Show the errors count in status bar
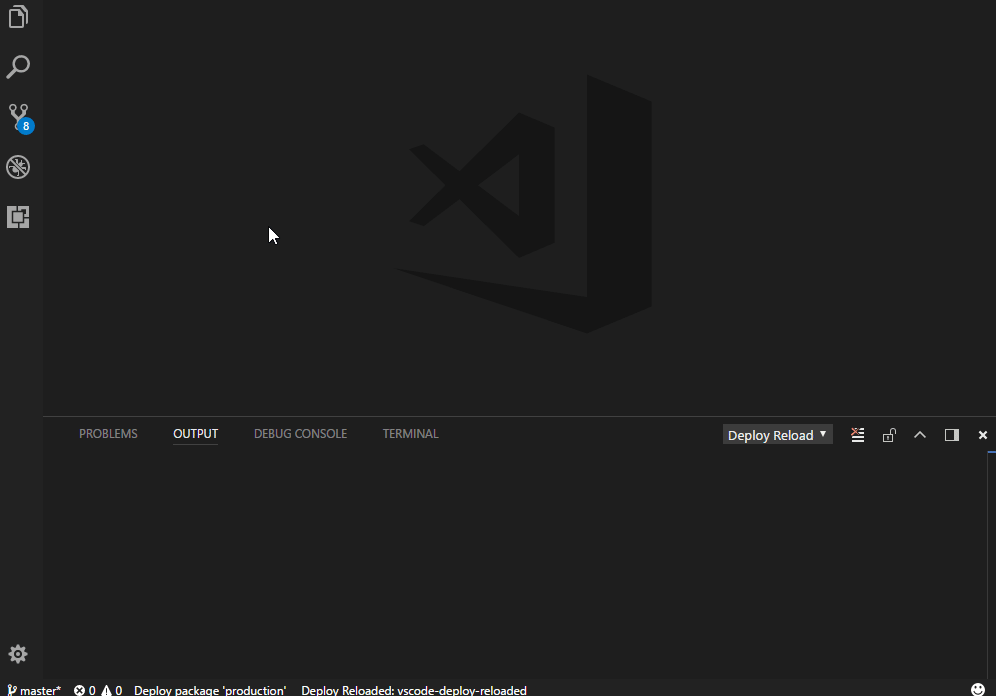Image resolution: width=996 pixels, height=696 pixels. 84,690
